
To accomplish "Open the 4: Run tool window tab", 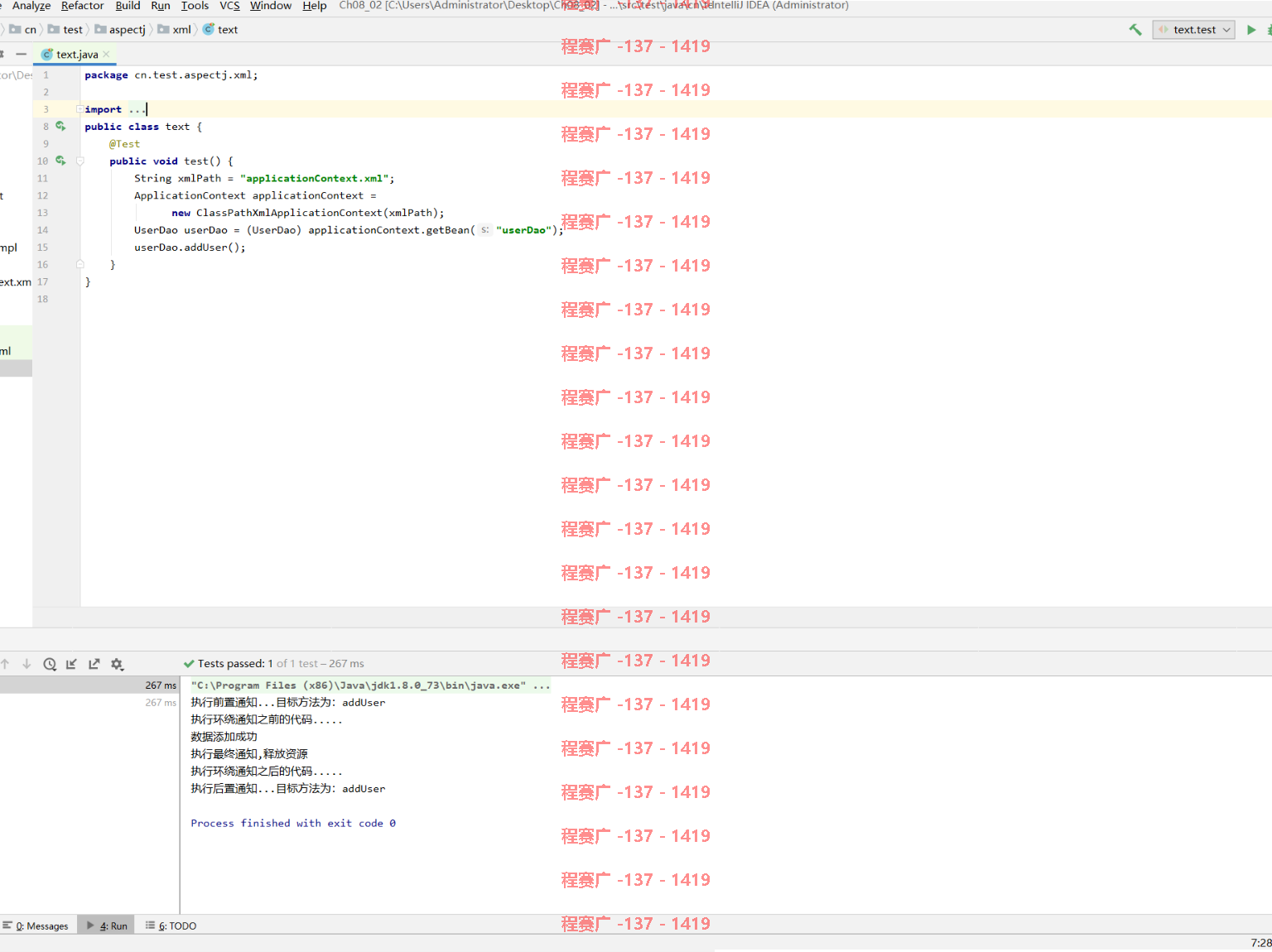I will pos(107,926).
